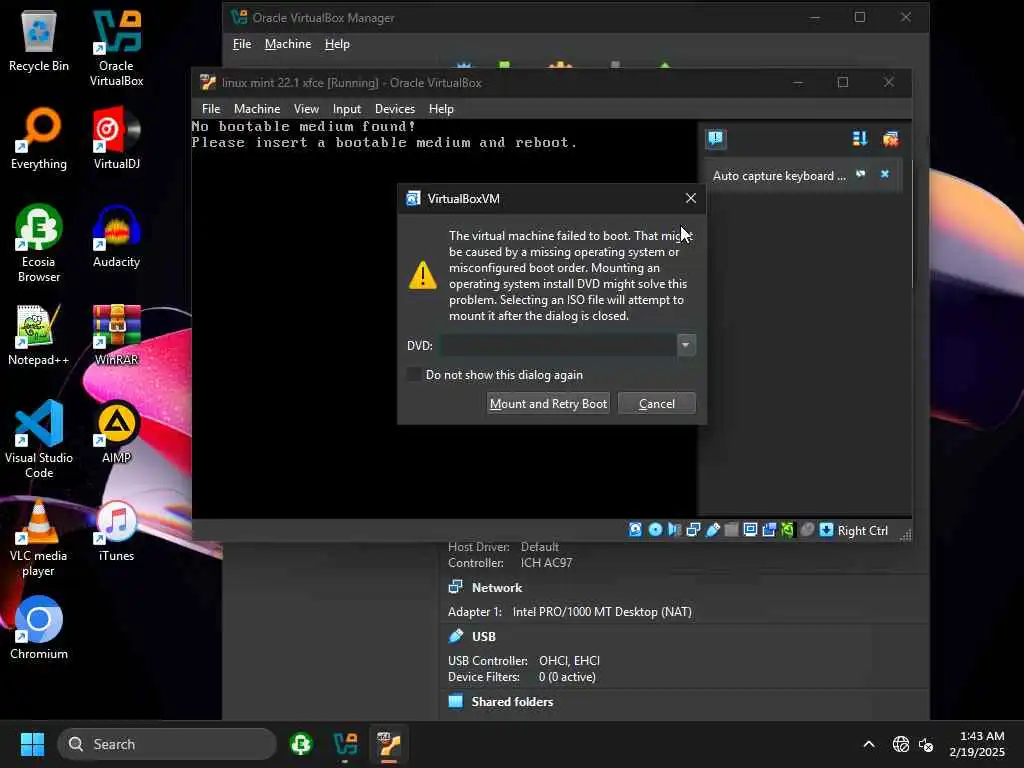Open the Windows Start menu
The width and height of the screenshot is (1024, 768).
click(x=32, y=744)
